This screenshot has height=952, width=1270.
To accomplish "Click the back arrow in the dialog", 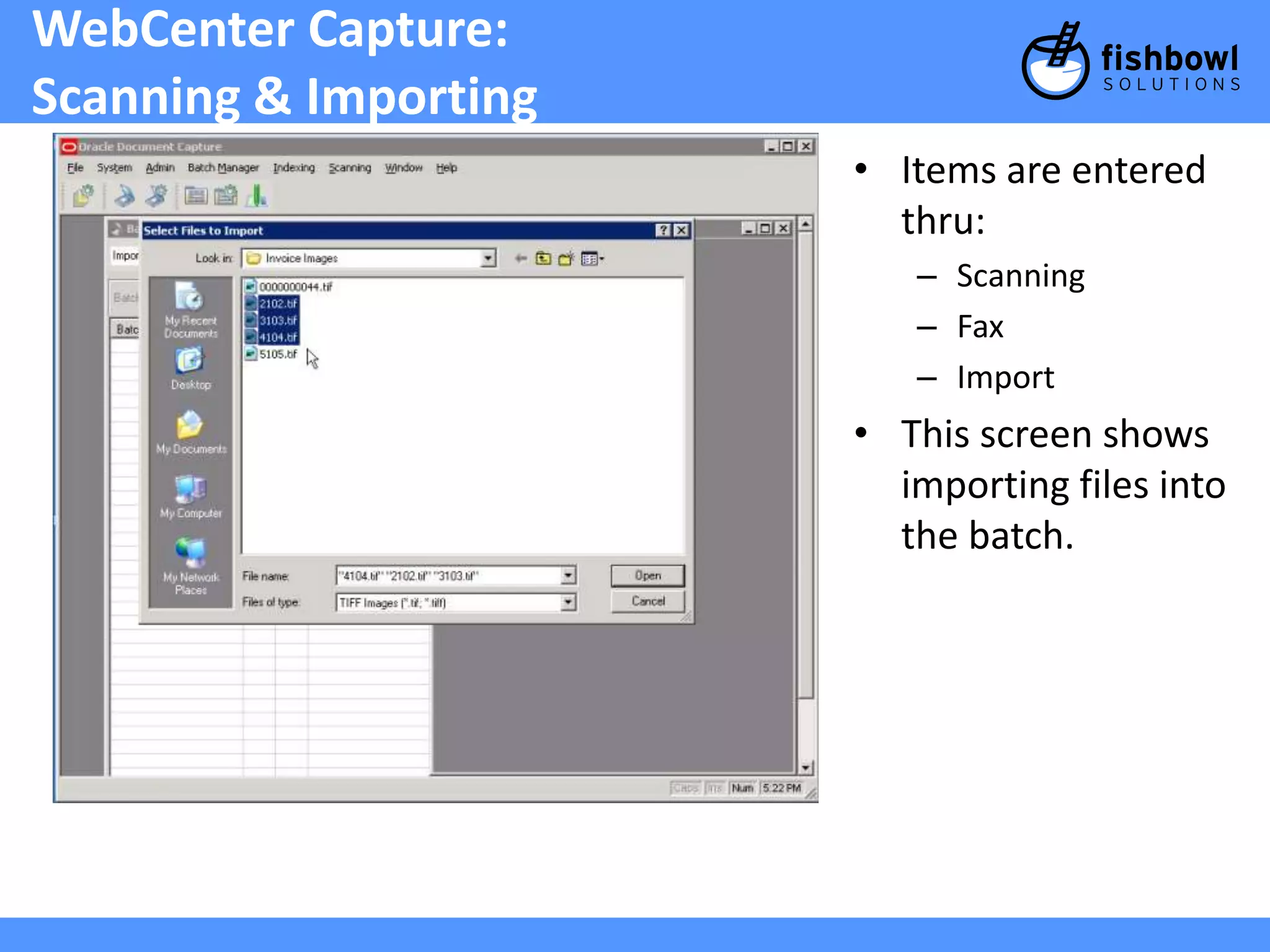I will (520, 258).
